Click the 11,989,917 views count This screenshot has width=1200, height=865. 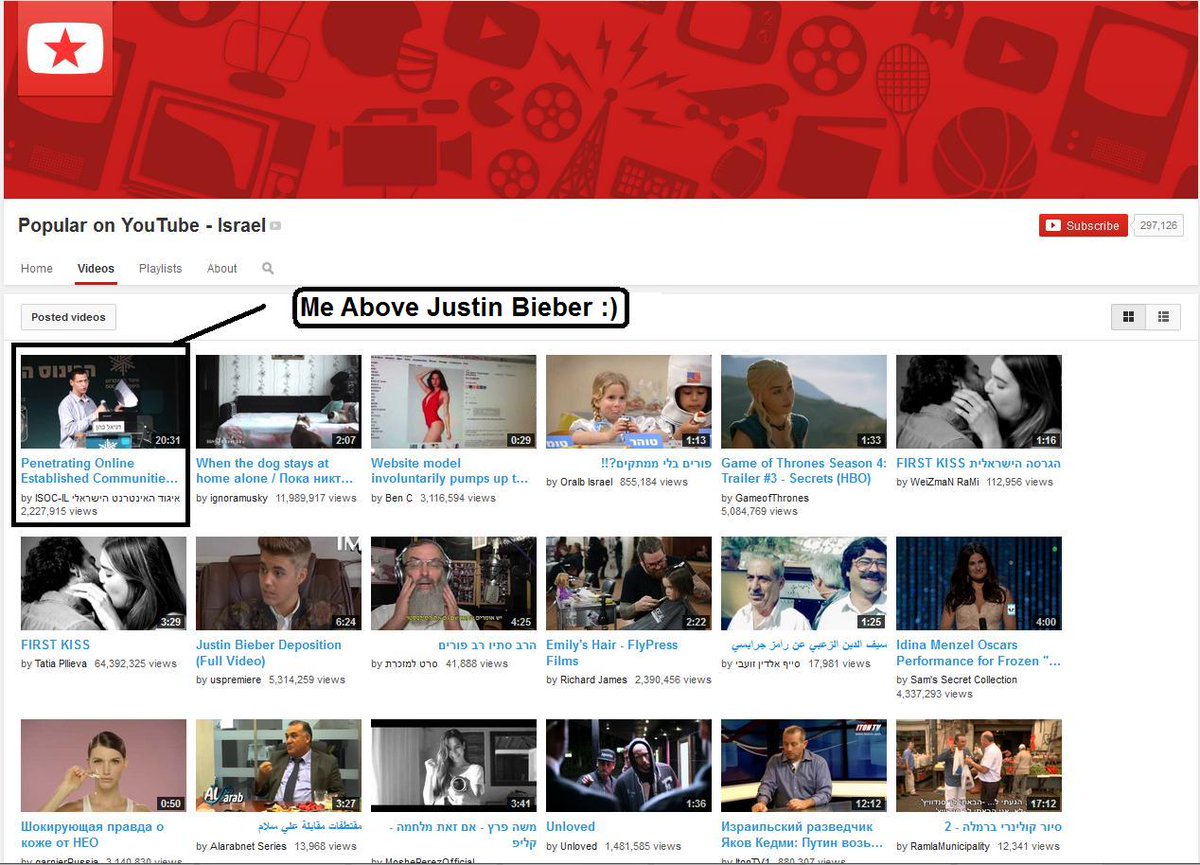click(x=316, y=498)
